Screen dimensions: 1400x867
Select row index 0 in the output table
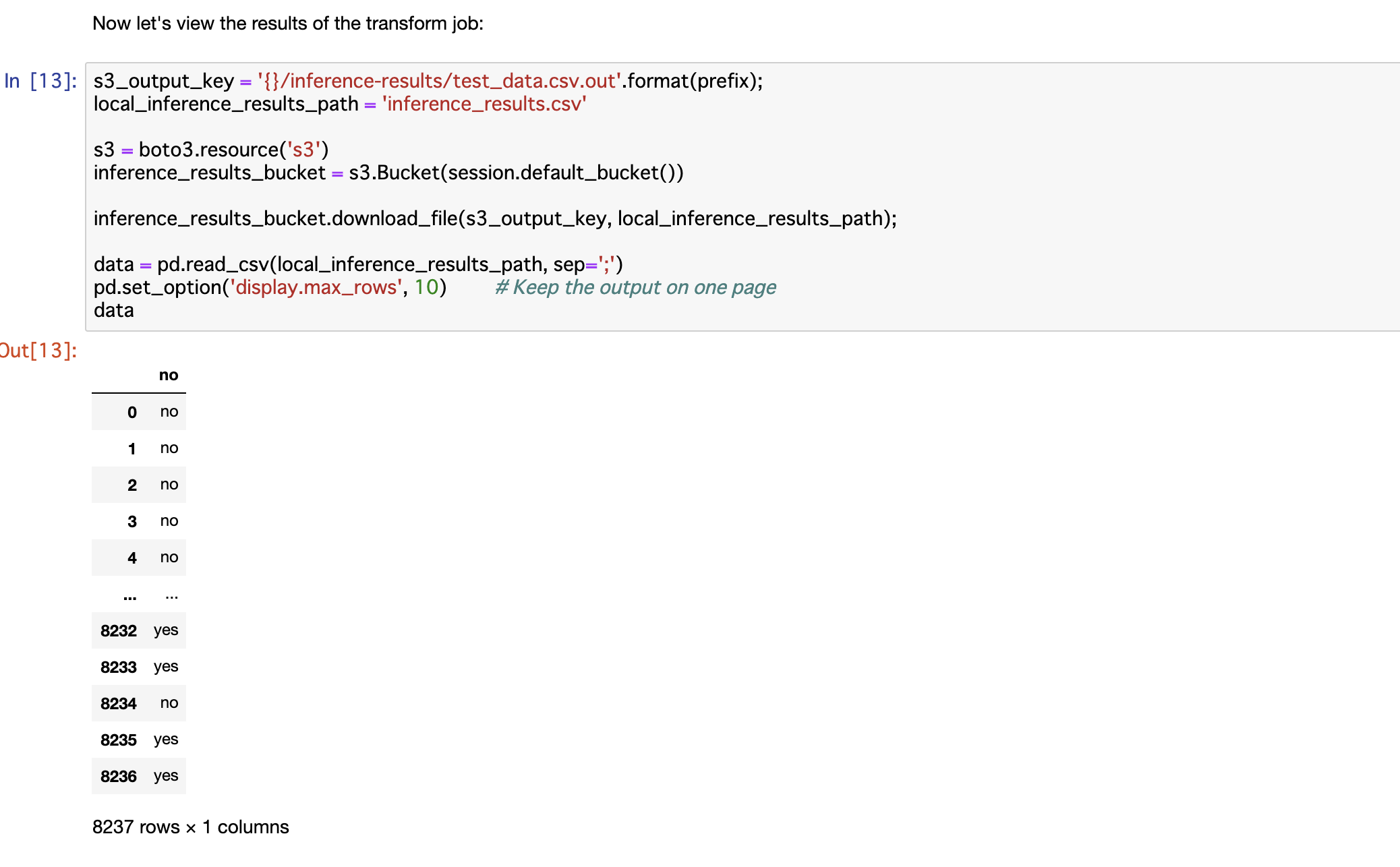pyautogui.click(x=132, y=412)
